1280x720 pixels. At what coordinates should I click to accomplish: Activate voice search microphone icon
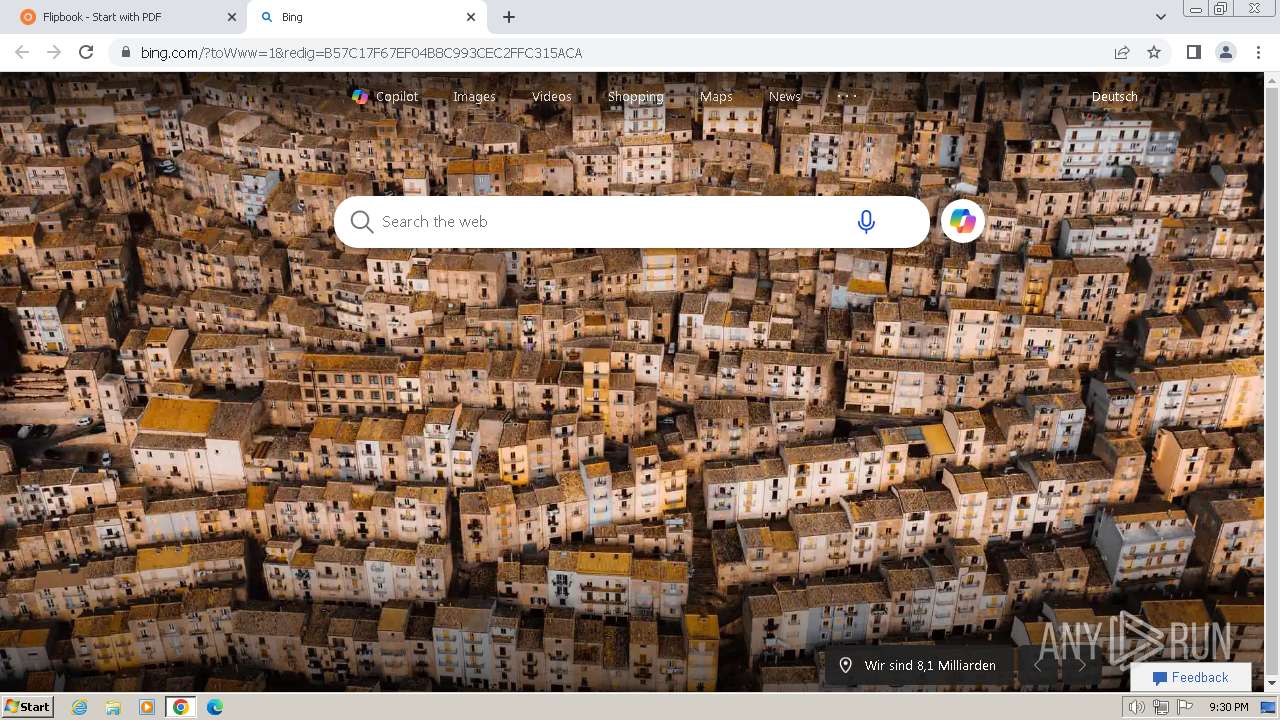pos(866,222)
